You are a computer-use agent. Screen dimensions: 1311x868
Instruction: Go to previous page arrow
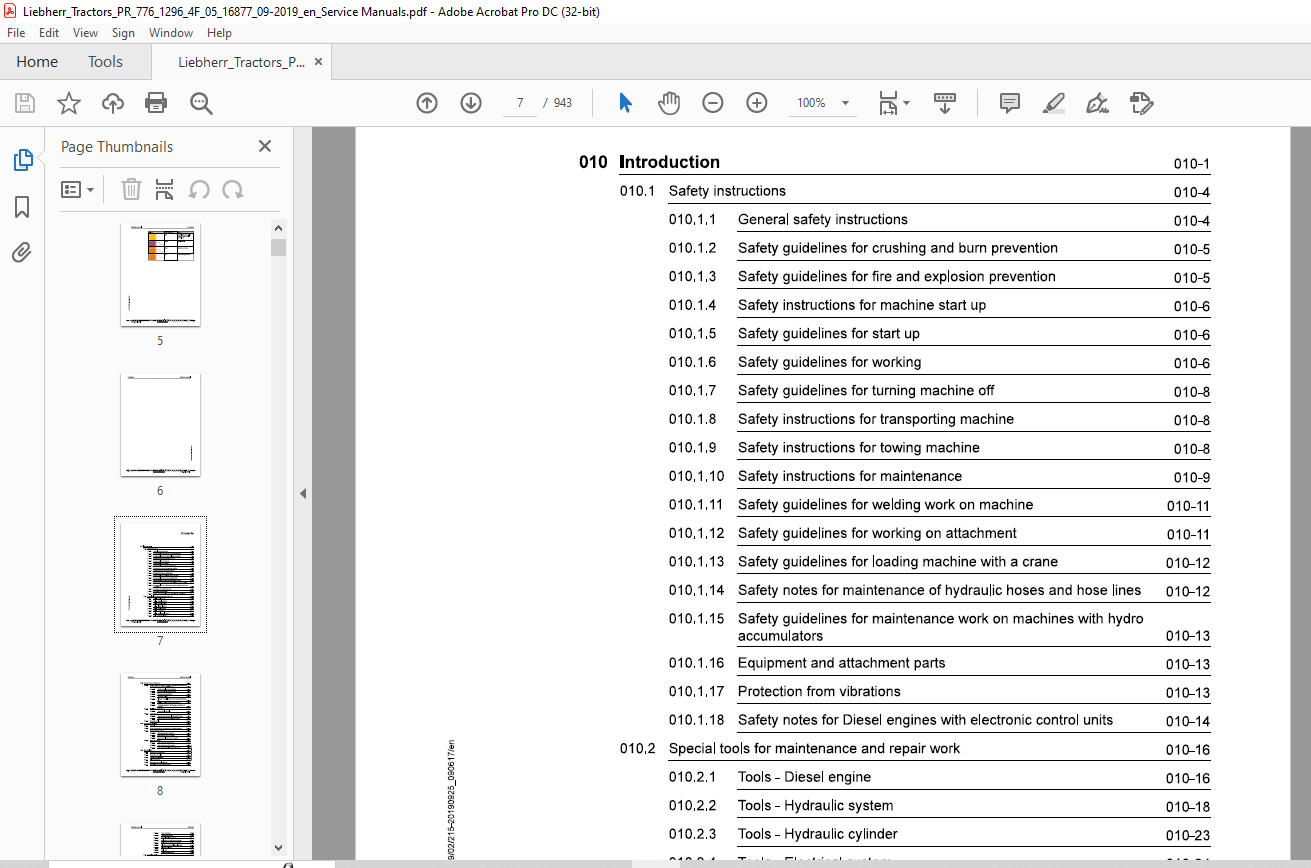427,103
